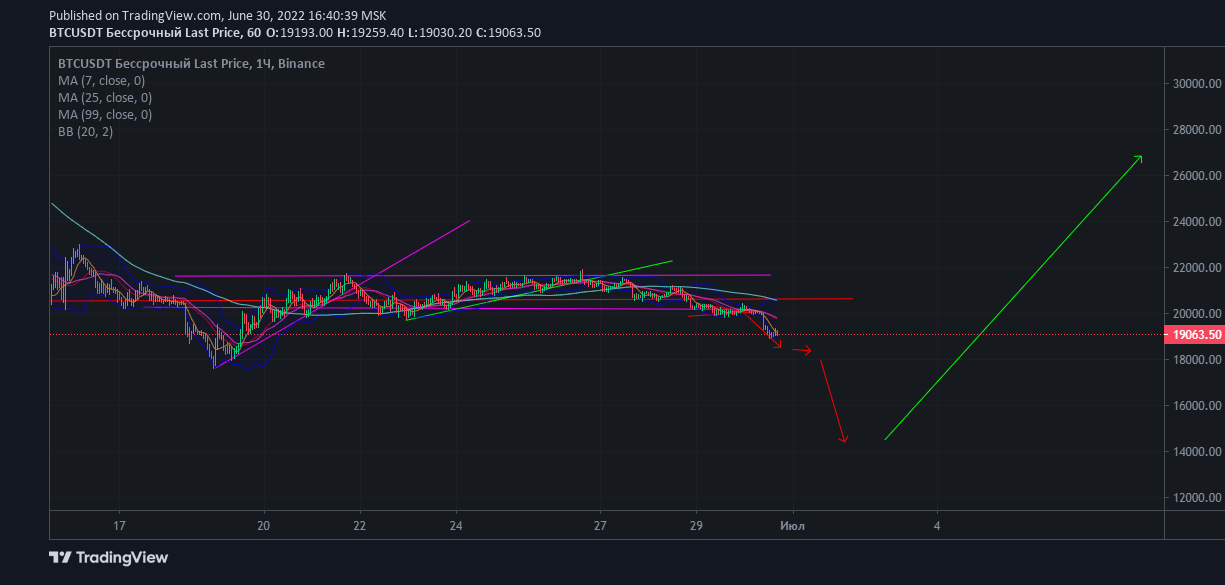Select the MA (25, close, 0) indicator legend
Image resolution: width=1225 pixels, height=585 pixels.
[105, 98]
